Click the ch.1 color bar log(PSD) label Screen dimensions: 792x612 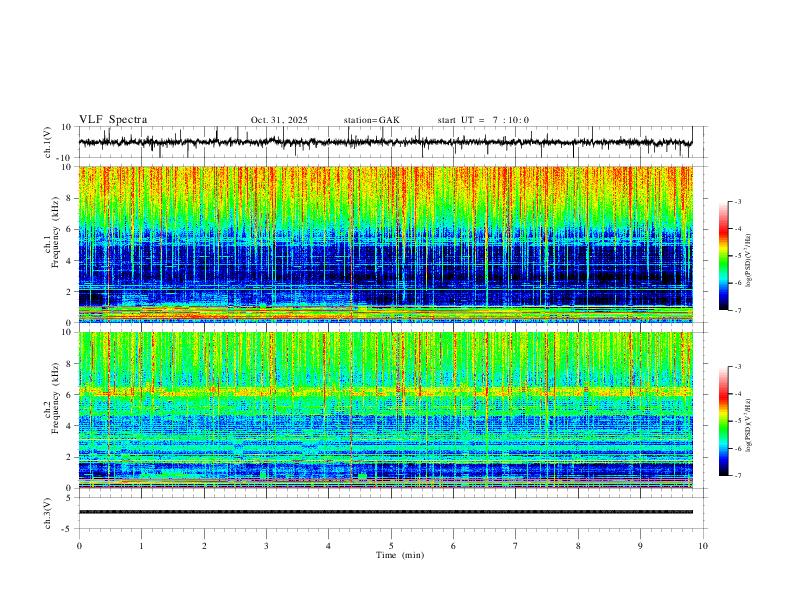click(x=749, y=261)
